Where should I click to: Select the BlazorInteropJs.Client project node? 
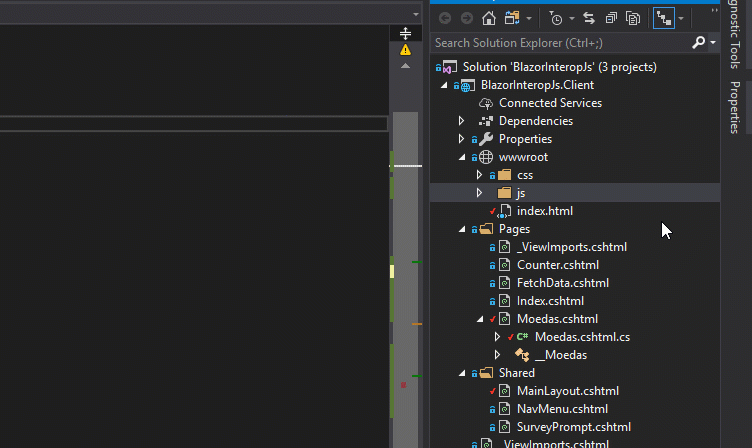click(x=537, y=85)
